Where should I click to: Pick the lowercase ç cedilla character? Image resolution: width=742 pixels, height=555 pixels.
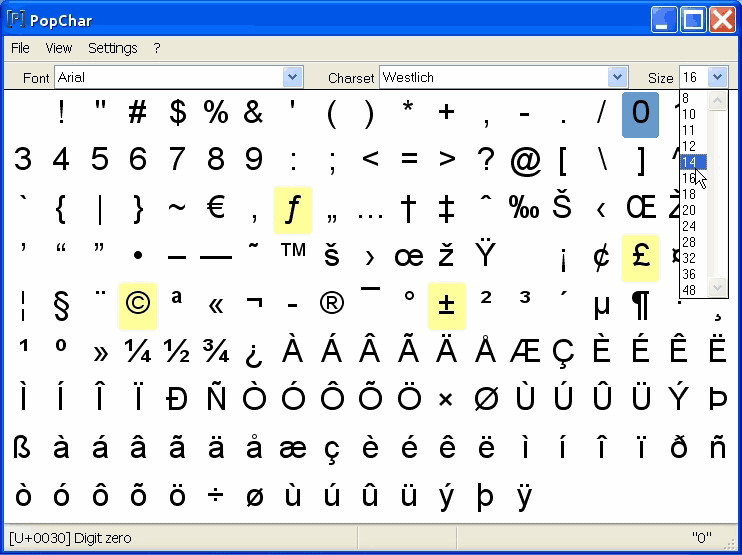pyautogui.click(x=331, y=450)
